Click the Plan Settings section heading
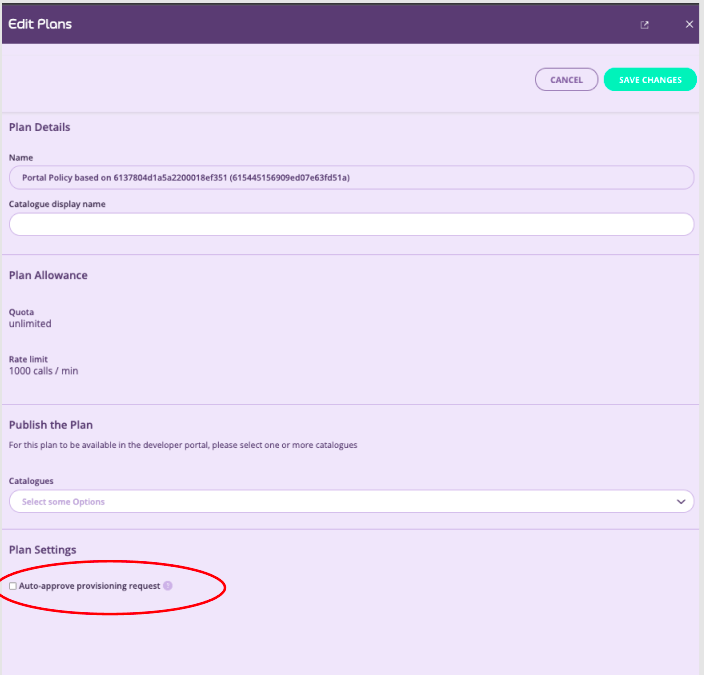This screenshot has height=675, width=704. (43, 550)
